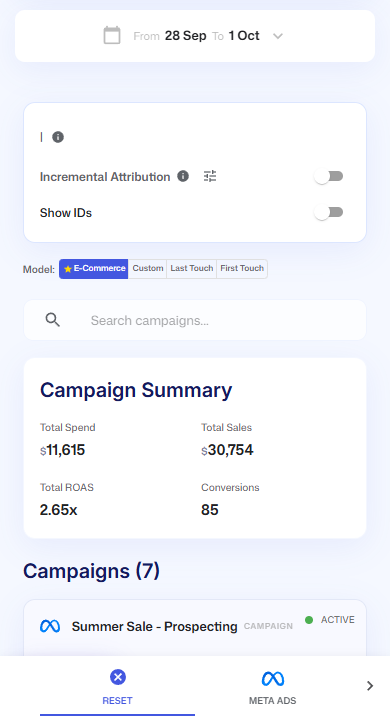This screenshot has width=390, height=716.
Task: Select the META ADS bottom tab
Action: click(x=273, y=685)
